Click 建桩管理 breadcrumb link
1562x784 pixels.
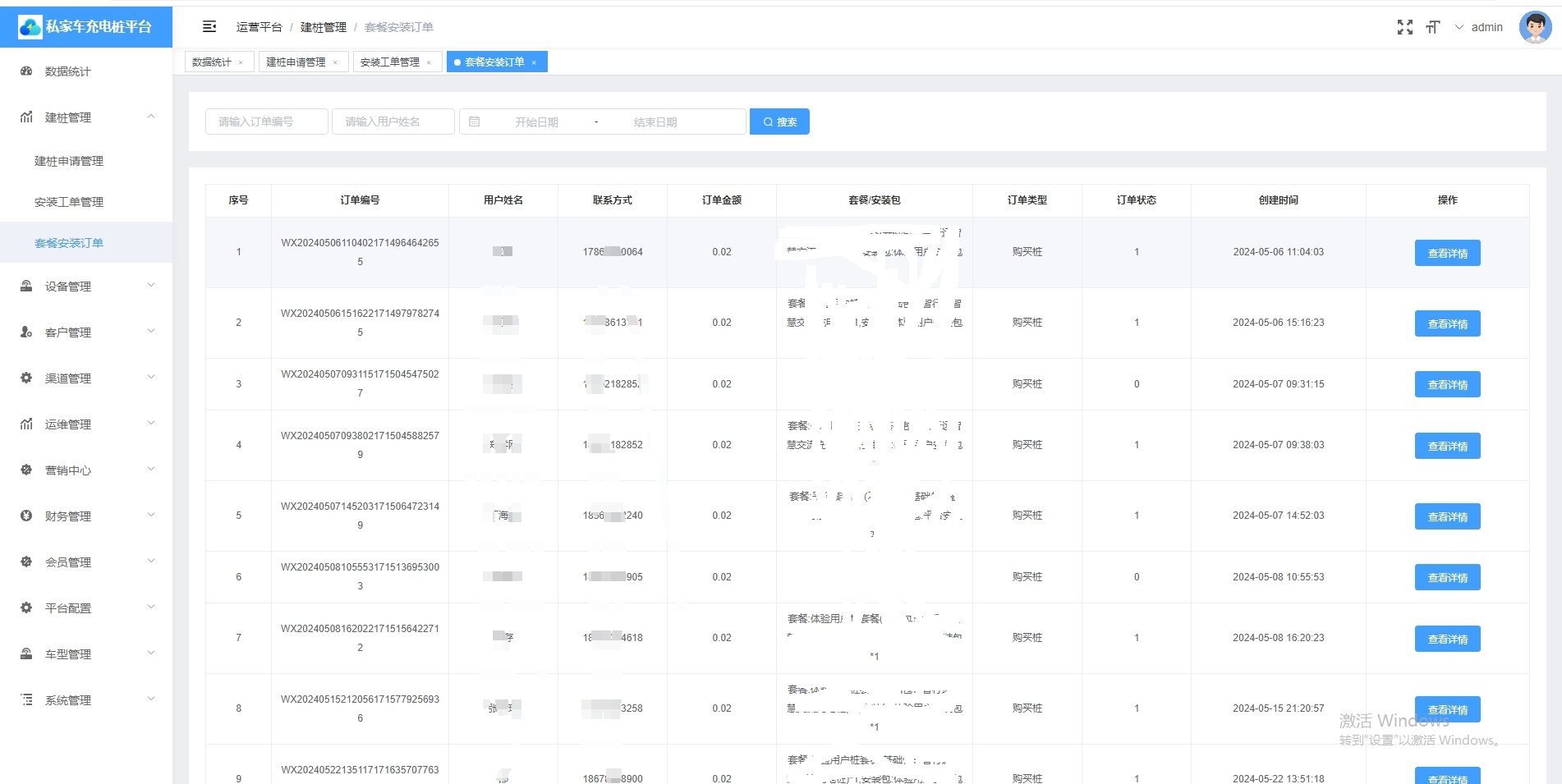324,27
